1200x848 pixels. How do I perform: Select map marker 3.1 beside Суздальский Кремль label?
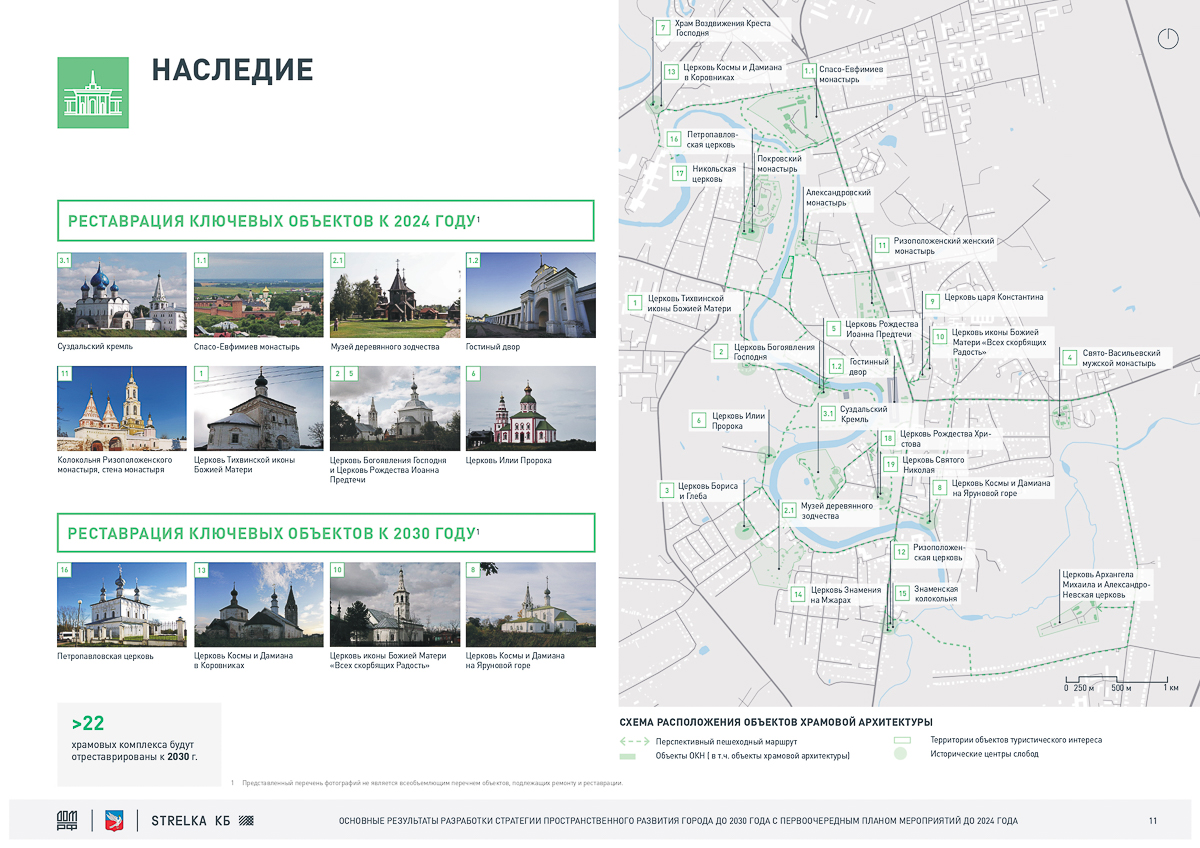pyautogui.click(x=828, y=413)
